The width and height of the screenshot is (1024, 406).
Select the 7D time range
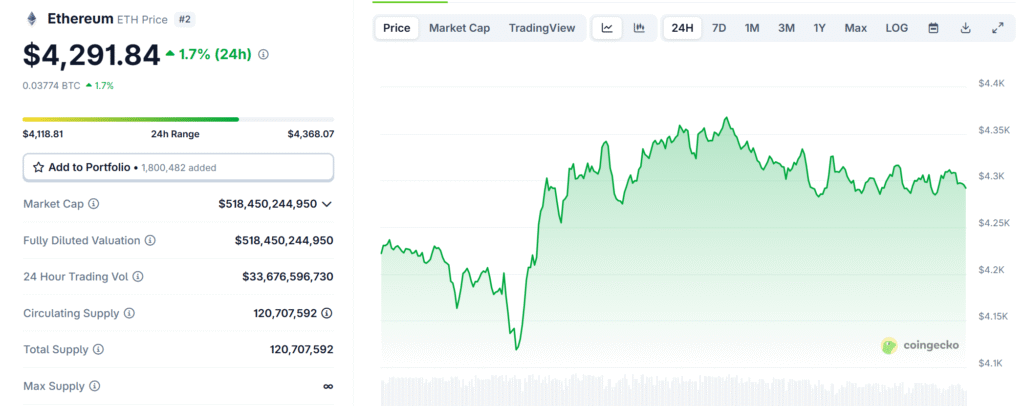(719, 28)
